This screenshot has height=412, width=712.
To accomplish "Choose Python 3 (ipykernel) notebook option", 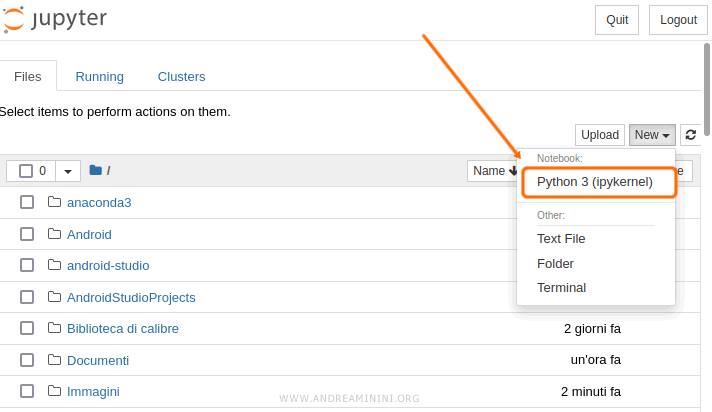I will (x=595, y=182).
